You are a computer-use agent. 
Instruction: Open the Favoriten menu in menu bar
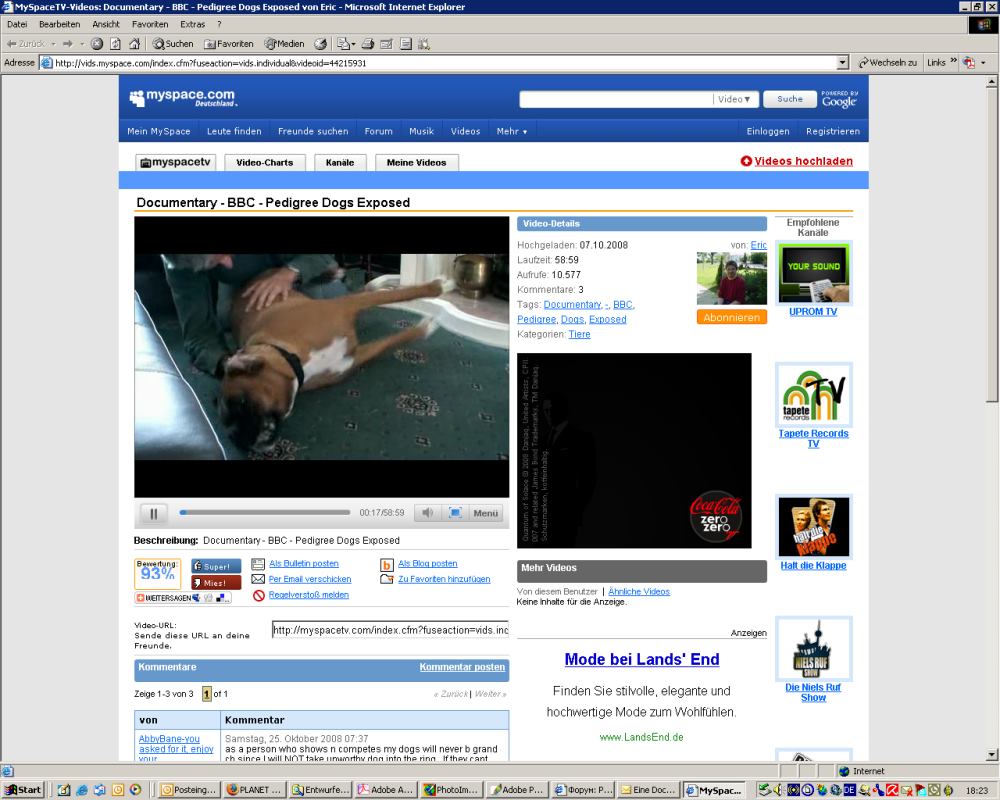pos(150,24)
